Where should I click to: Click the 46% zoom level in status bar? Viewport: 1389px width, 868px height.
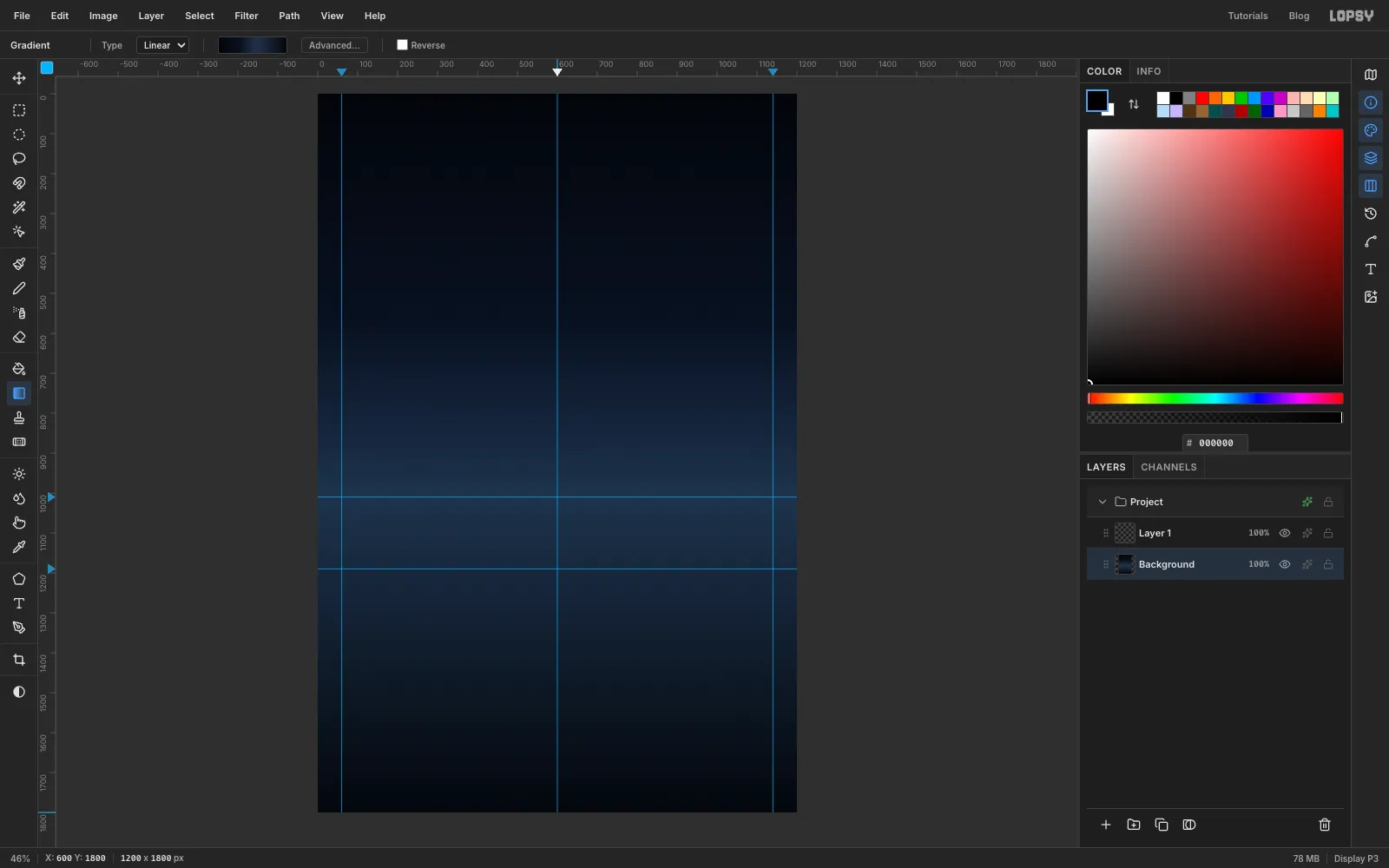(x=20, y=858)
